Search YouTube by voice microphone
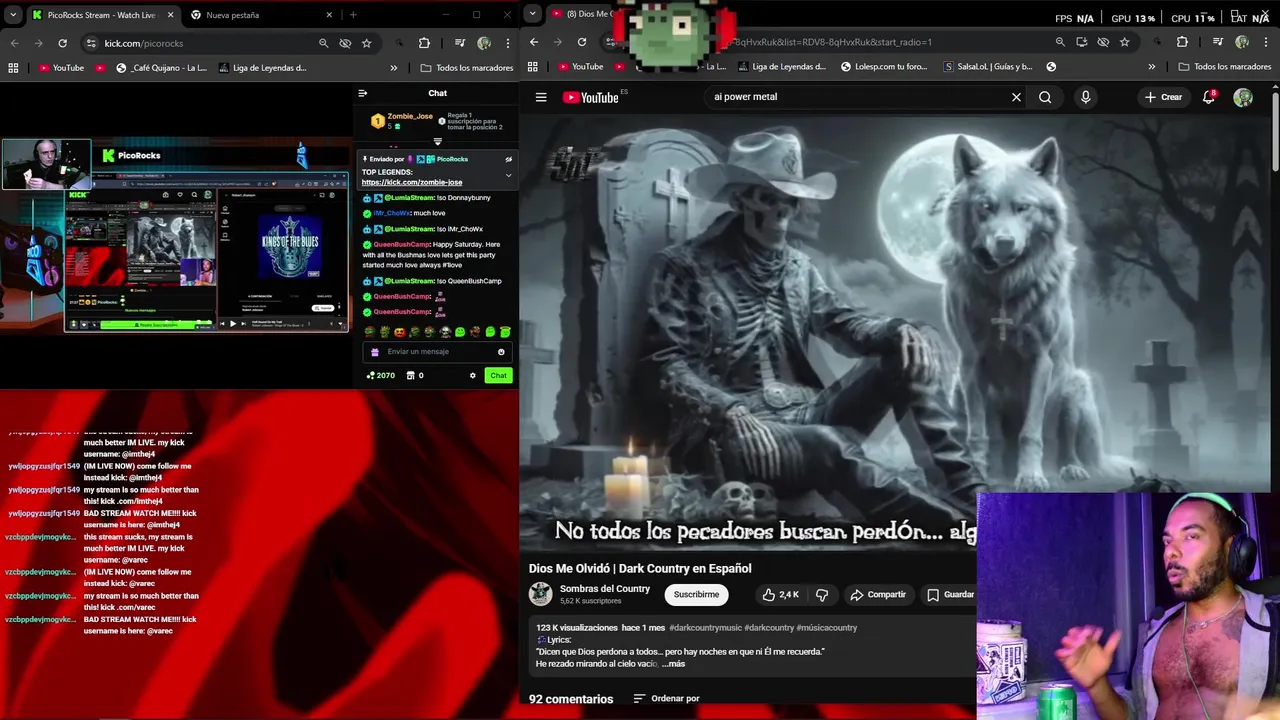This screenshot has height=720, width=1280. pos(1086,97)
